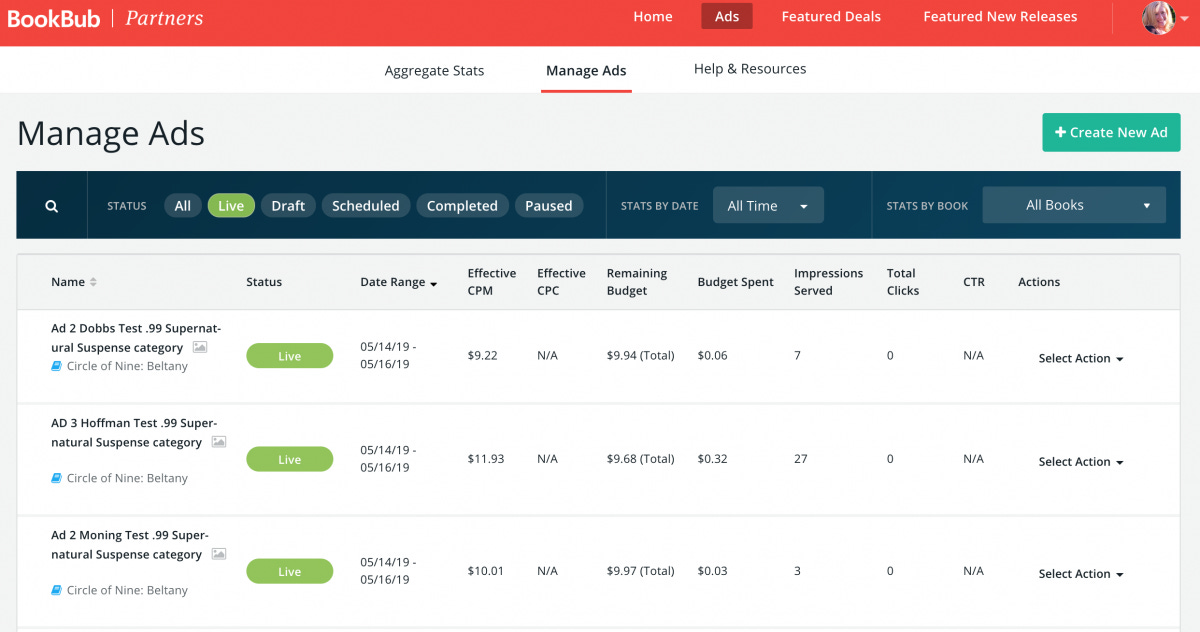The height and width of the screenshot is (632, 1200).
Task: Click the $10.01 CPM value
Action: (486, 571)
